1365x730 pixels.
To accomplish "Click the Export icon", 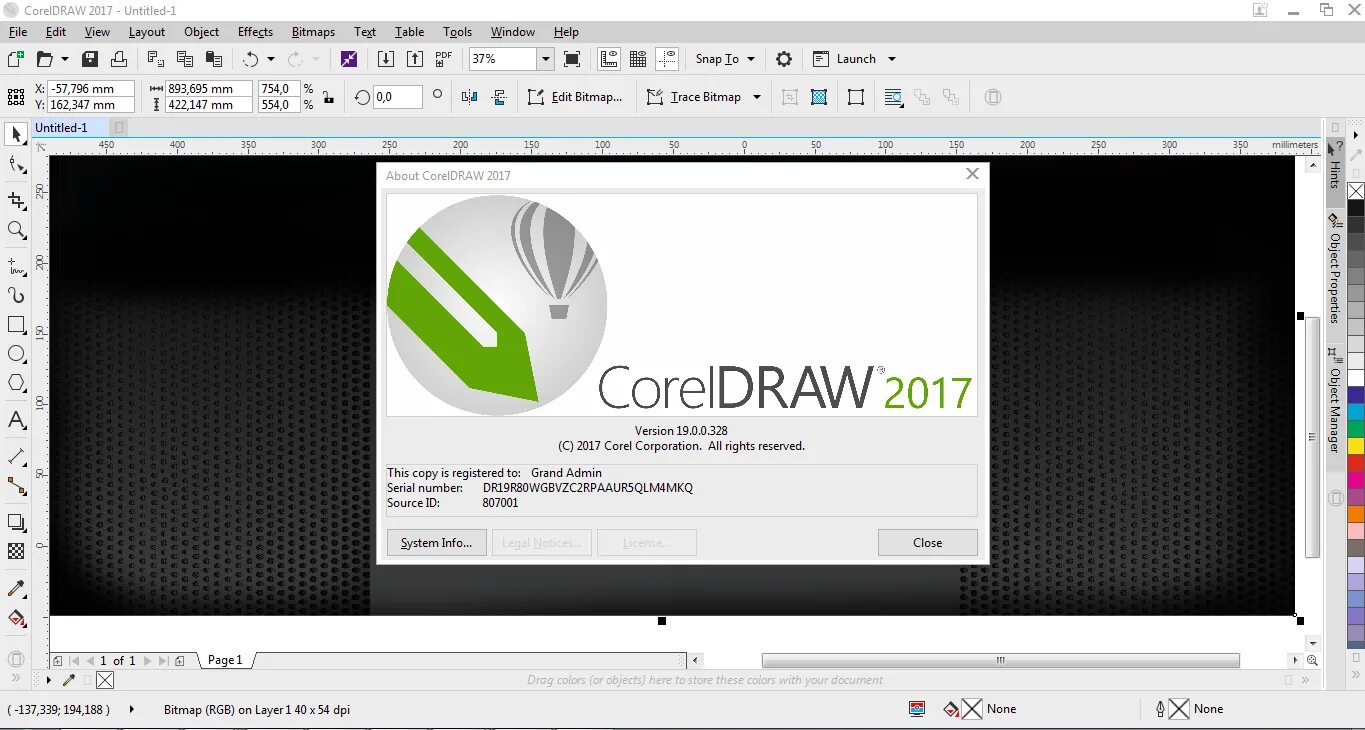I will pos(414,59).
